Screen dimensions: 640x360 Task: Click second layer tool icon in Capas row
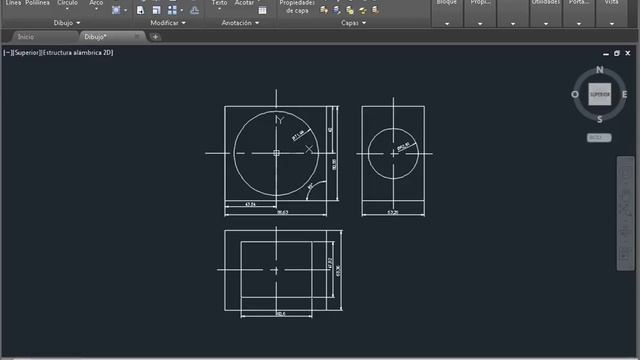point(337,10)
